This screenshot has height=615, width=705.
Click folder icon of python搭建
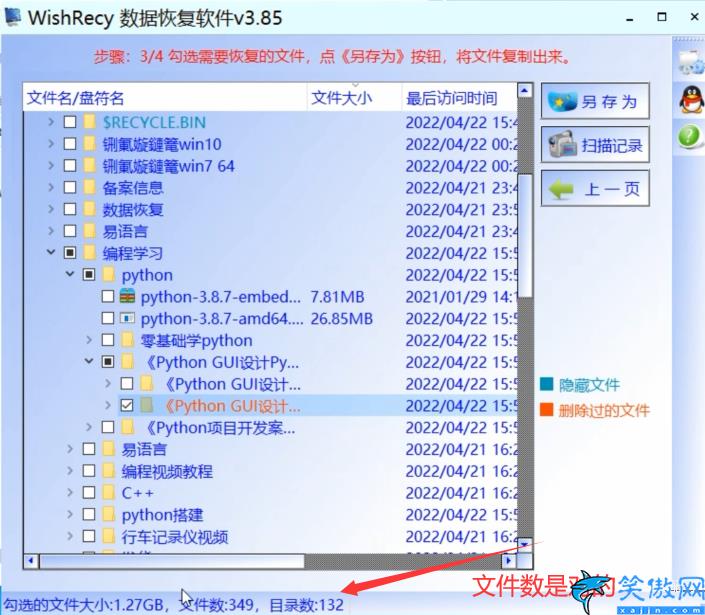[108, 514]
